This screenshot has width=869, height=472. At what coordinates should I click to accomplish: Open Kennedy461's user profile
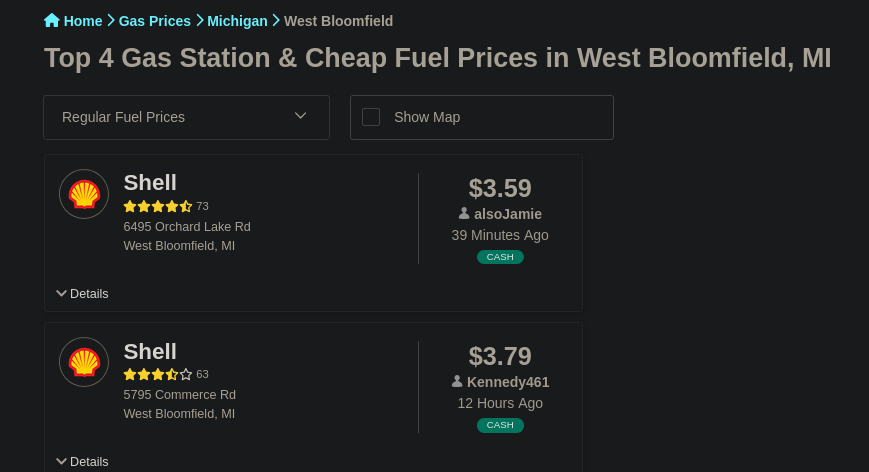508,382
